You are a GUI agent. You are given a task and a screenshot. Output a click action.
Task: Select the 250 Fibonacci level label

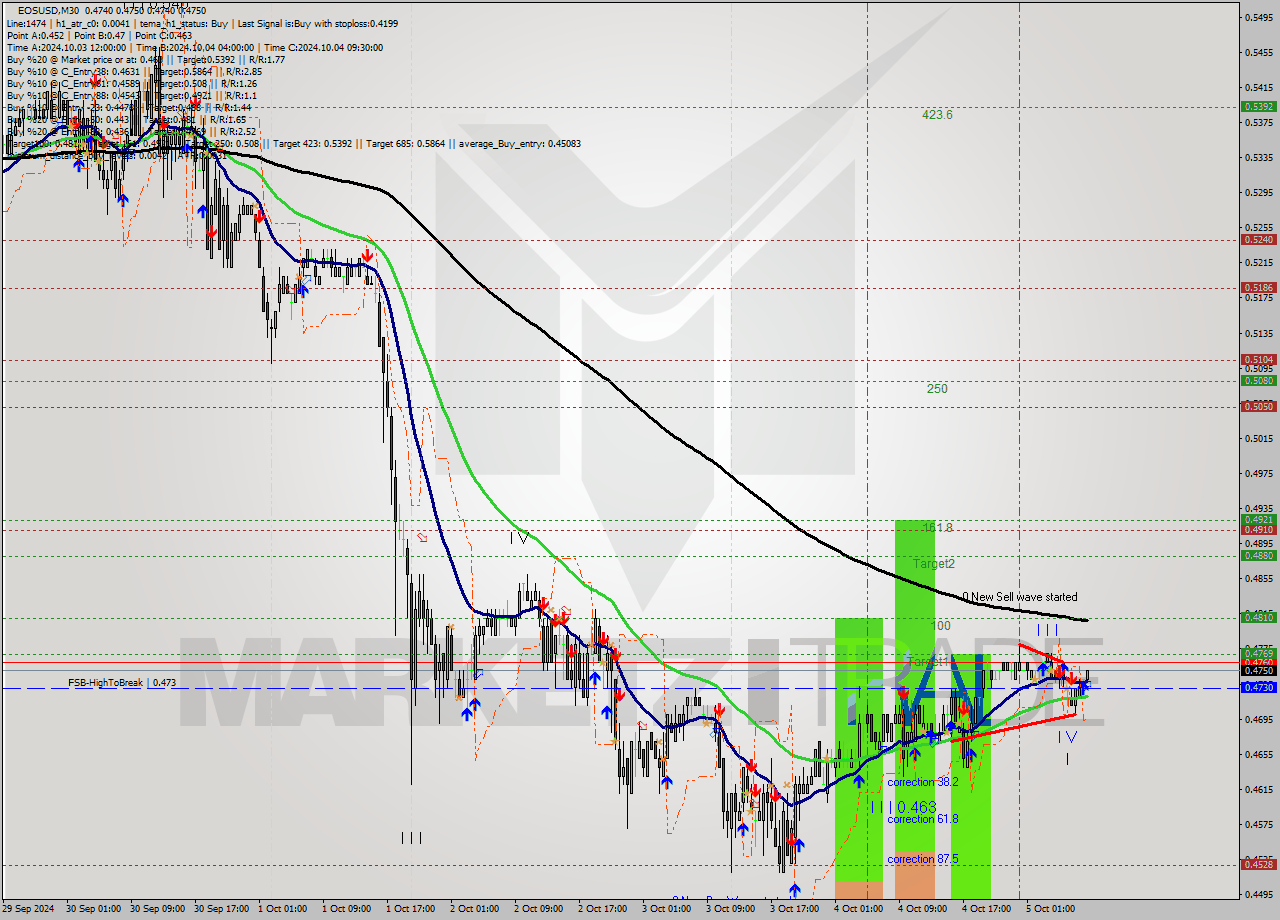[x=937, y=389]
